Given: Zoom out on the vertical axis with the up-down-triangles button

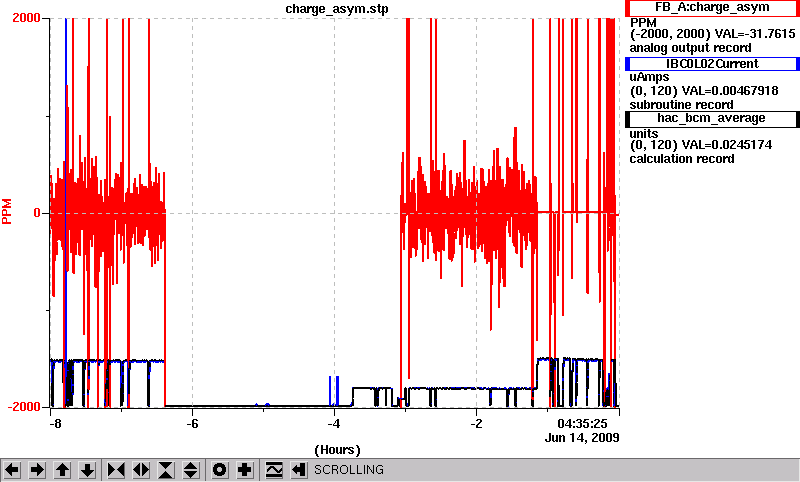Looking at the screenshot, I should tap(191, 470).
